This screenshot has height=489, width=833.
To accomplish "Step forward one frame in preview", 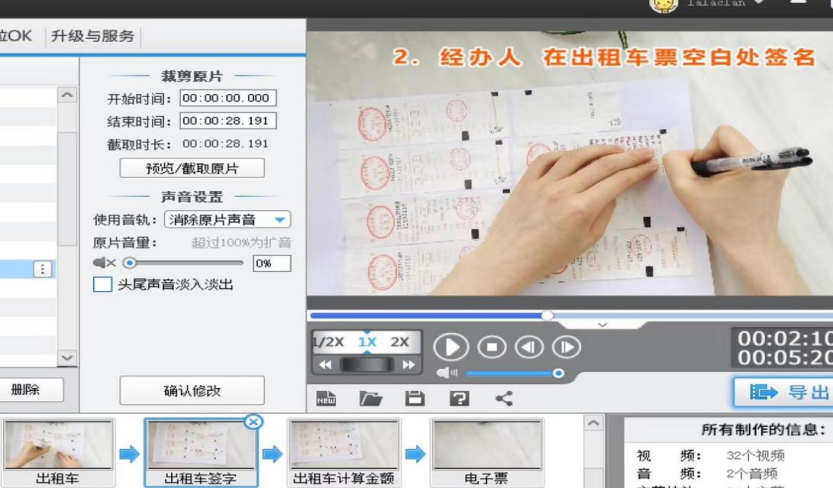I will 566,347.
